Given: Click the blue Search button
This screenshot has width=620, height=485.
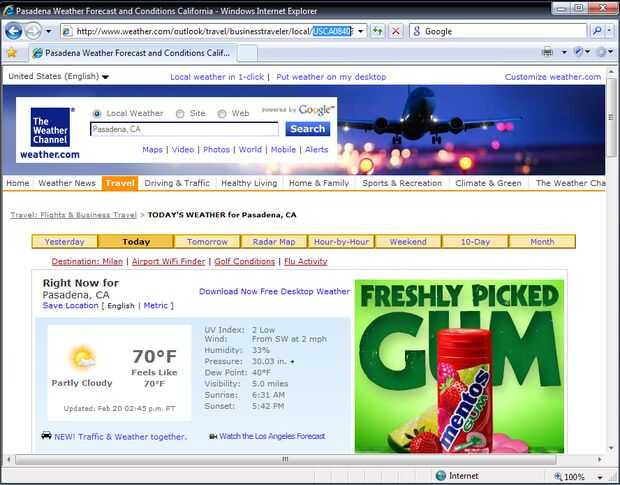Looking at the screenshot, I should 308,129.
